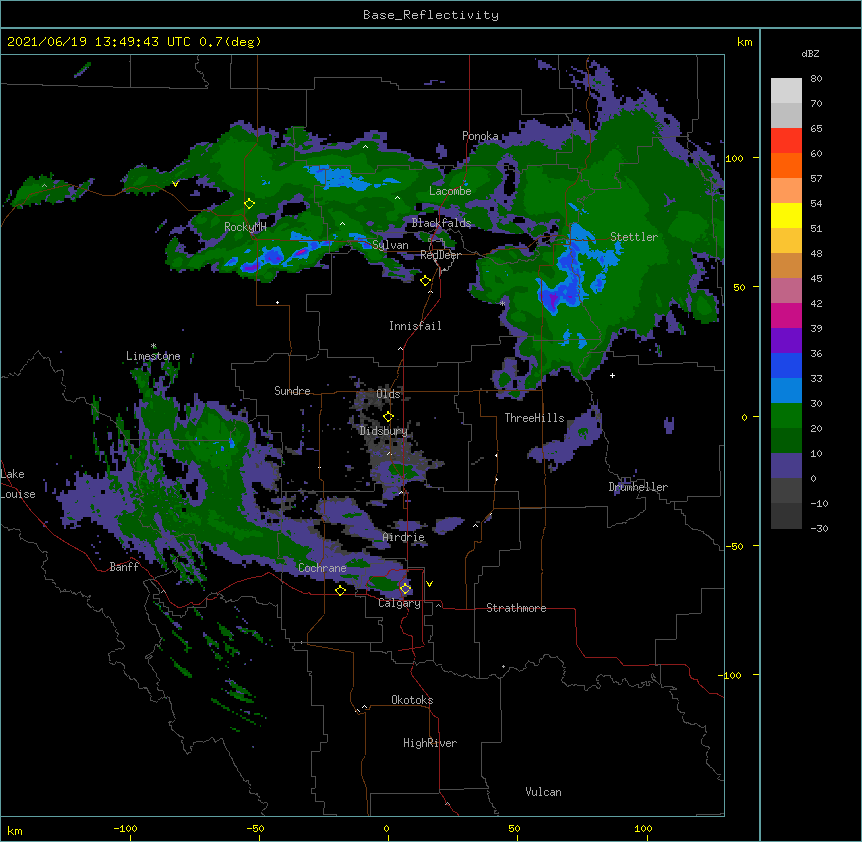
Task: Click the Lake Louise label
Action: [18, 484]
